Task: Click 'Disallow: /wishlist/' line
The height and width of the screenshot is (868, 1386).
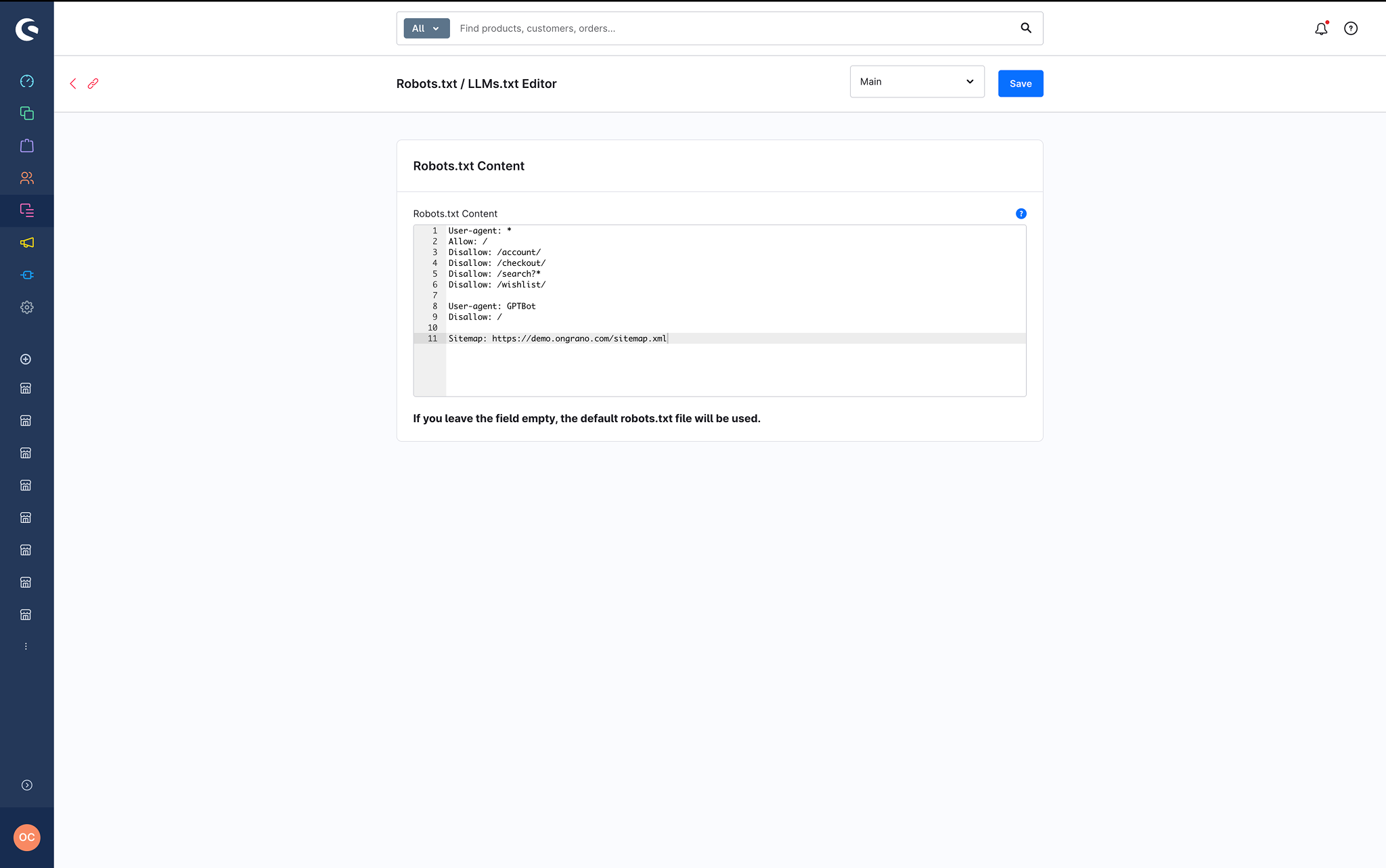Action: (497, 285)
